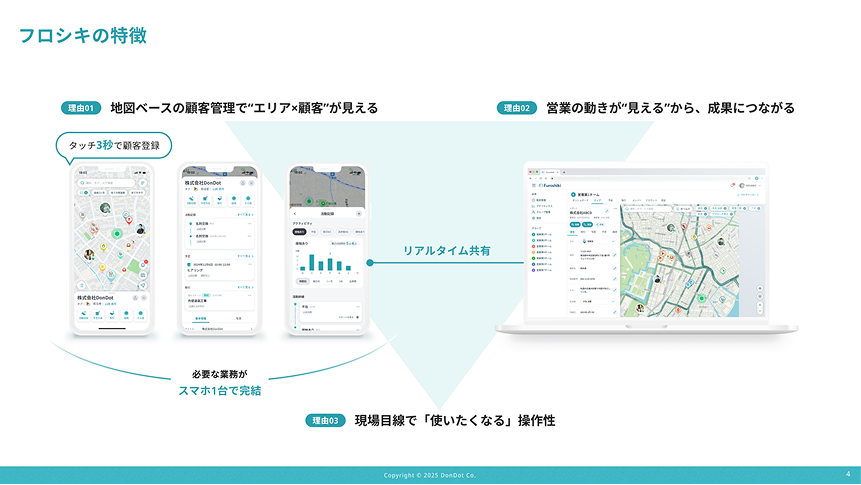Open the notification bell with red badge

click(x=733, y=185)
